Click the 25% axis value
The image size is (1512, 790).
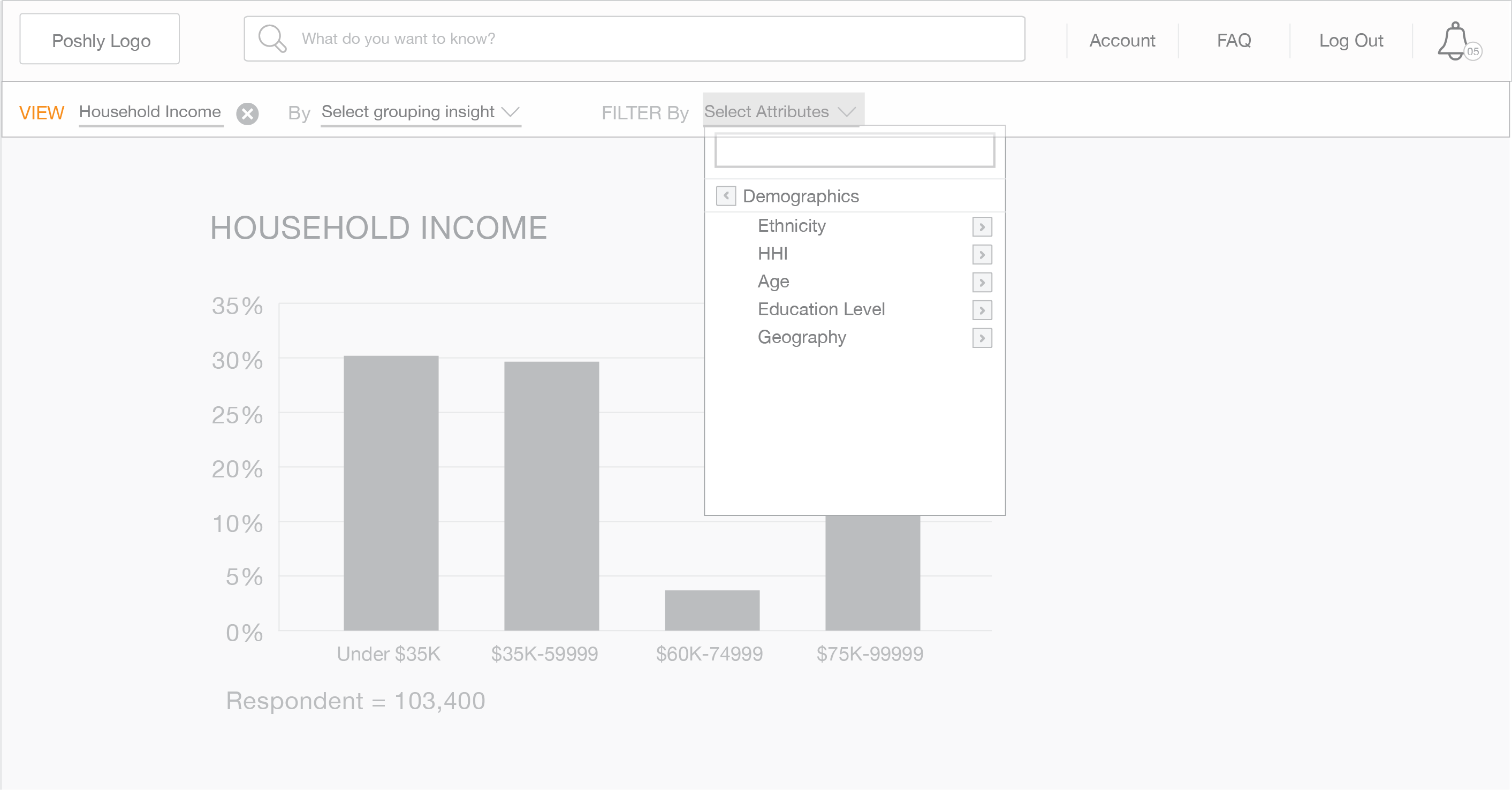pyautogui.click(x=237, y=415)
